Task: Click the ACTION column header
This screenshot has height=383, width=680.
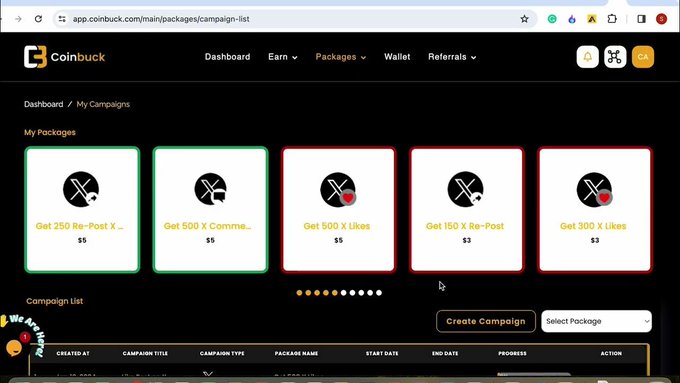Action: [x=611, y=354]
